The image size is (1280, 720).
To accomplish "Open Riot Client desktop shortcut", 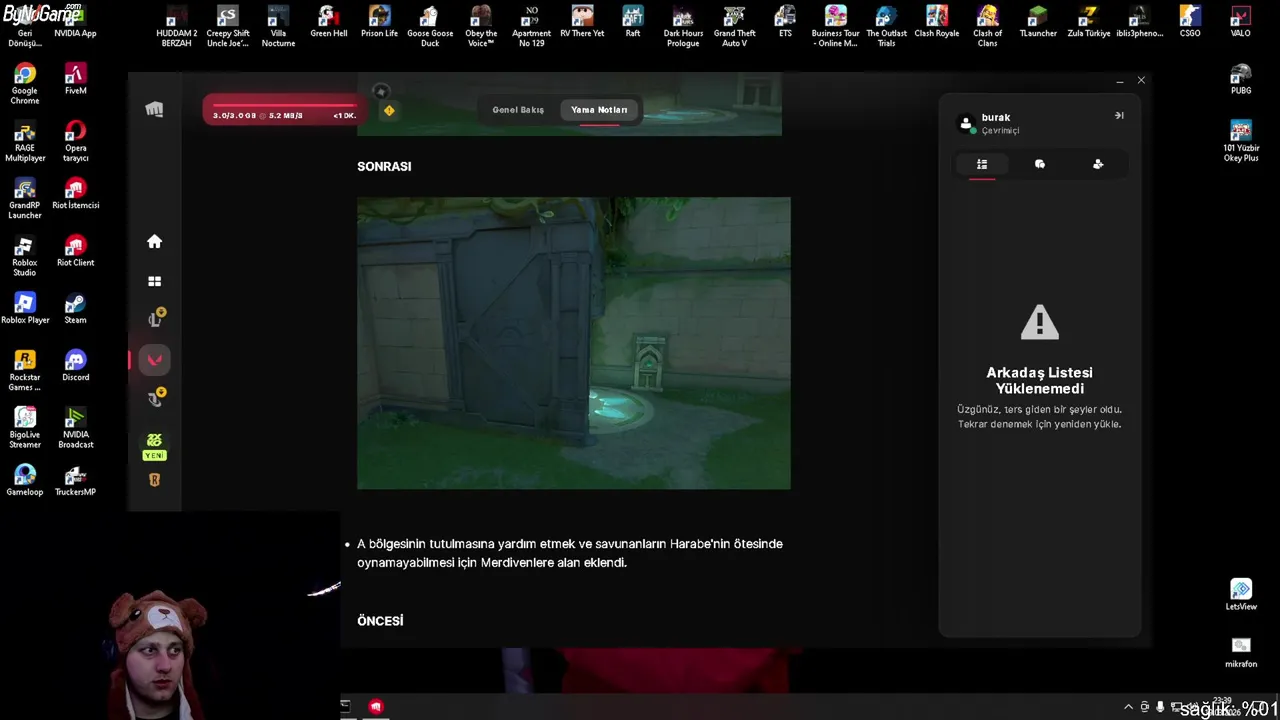I will pyautogui.click(x=75, y=251).
